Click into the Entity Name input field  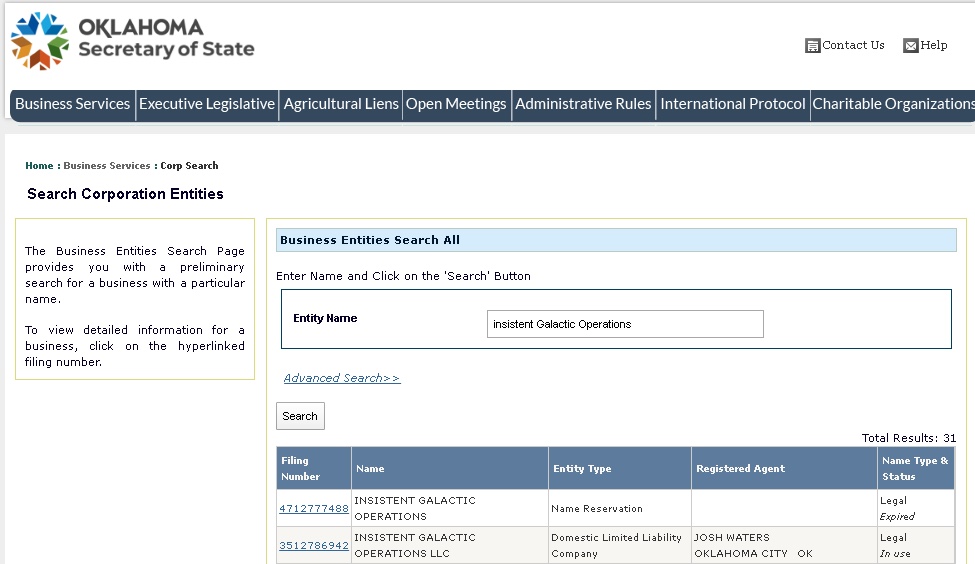click(625, 324)
